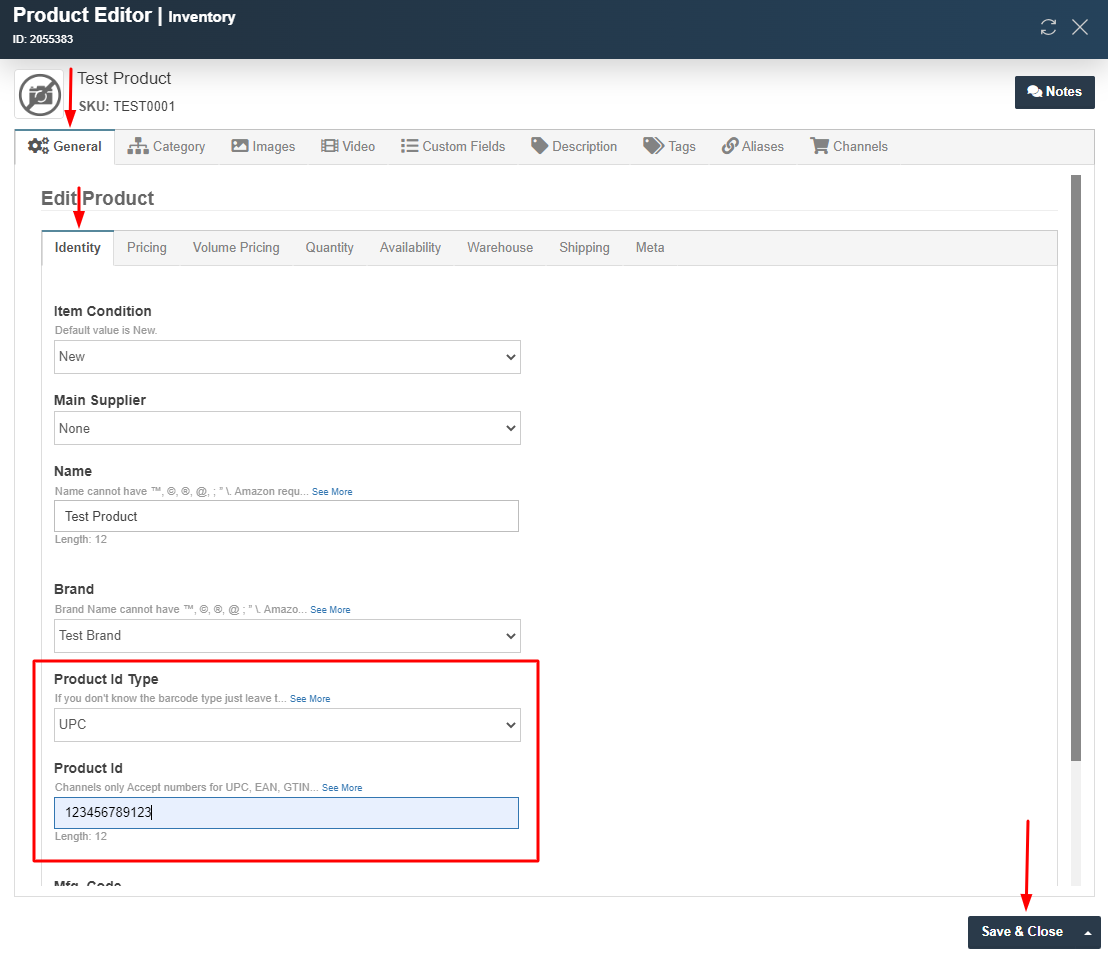
Task: Click the Product Id input field
Action: pyautogui.click(x=286, y=813)
